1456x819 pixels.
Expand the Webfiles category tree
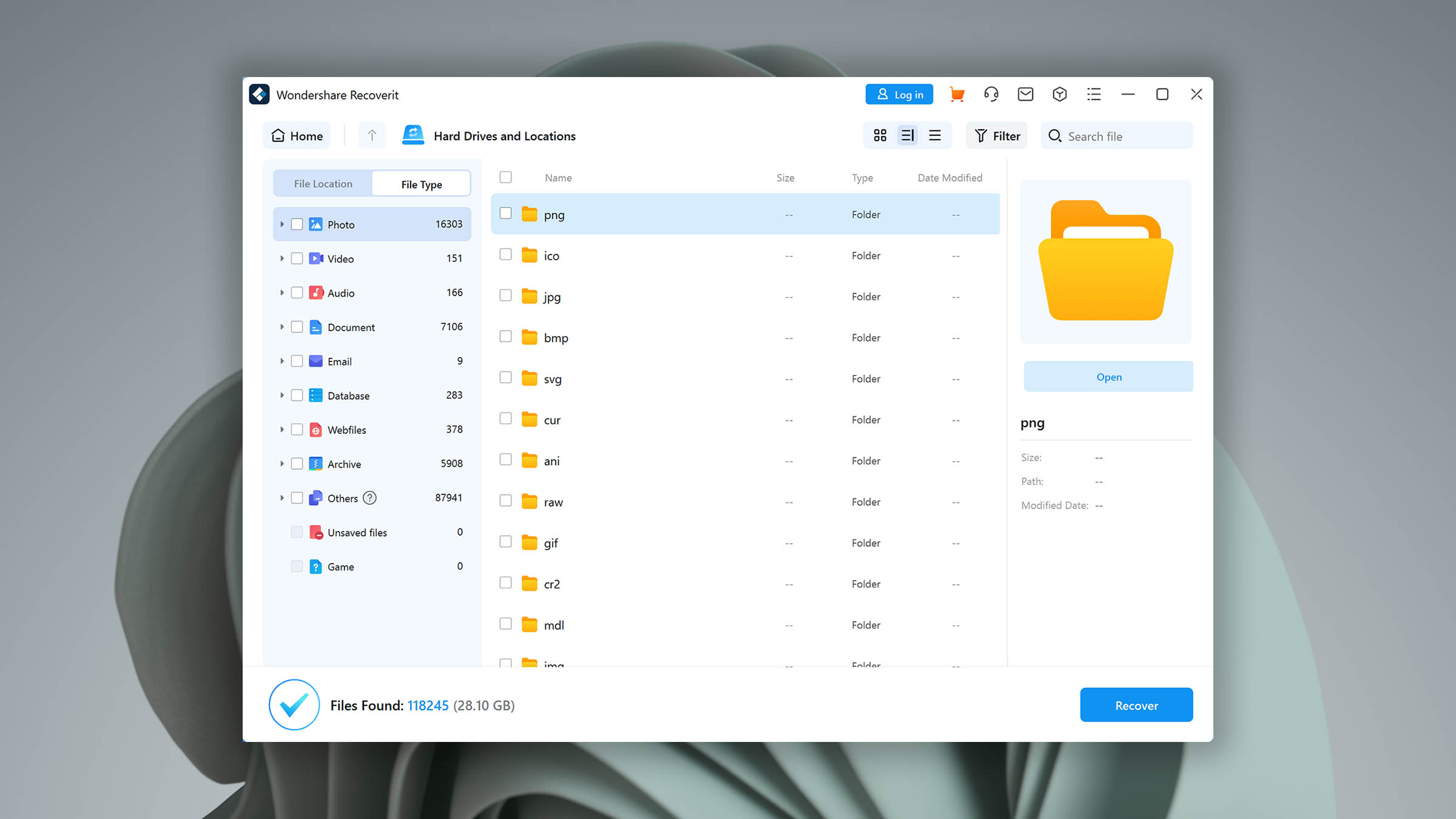click(x=282, y=430)
